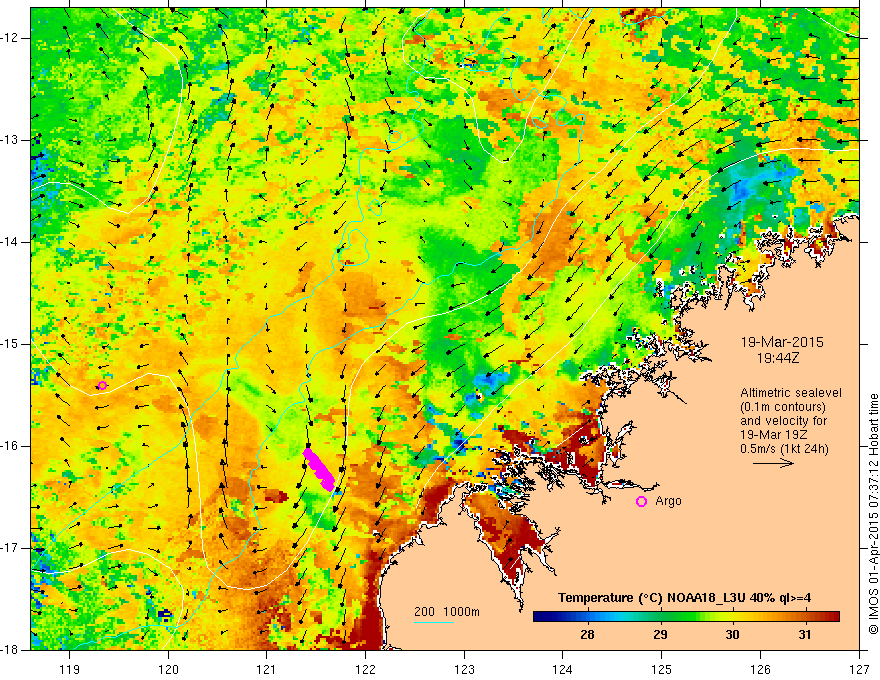Click longitude label 121
Screen dimensions: 880x680
(267, 669)
